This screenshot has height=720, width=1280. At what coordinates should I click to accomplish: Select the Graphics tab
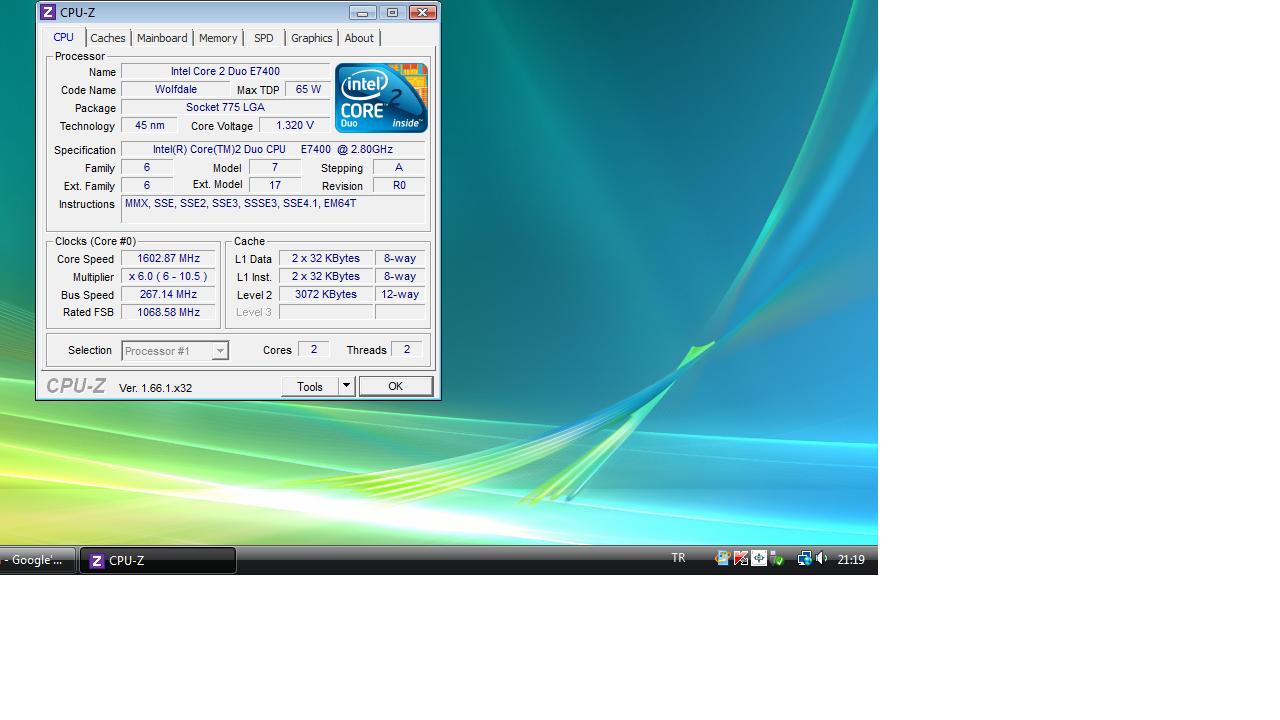click(312, 38)
